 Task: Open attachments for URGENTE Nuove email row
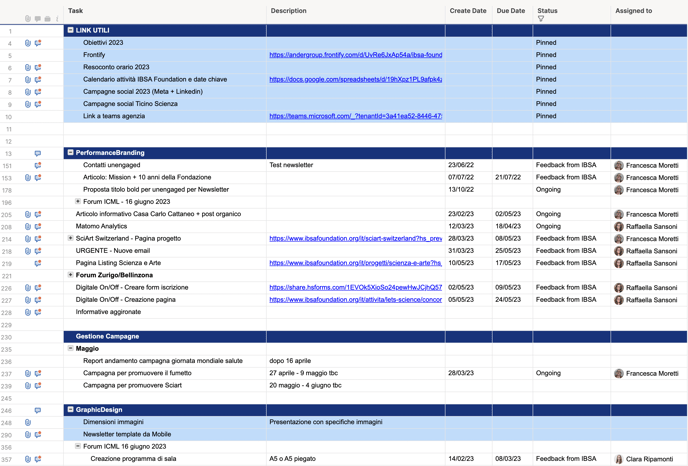tap(28, 251)
